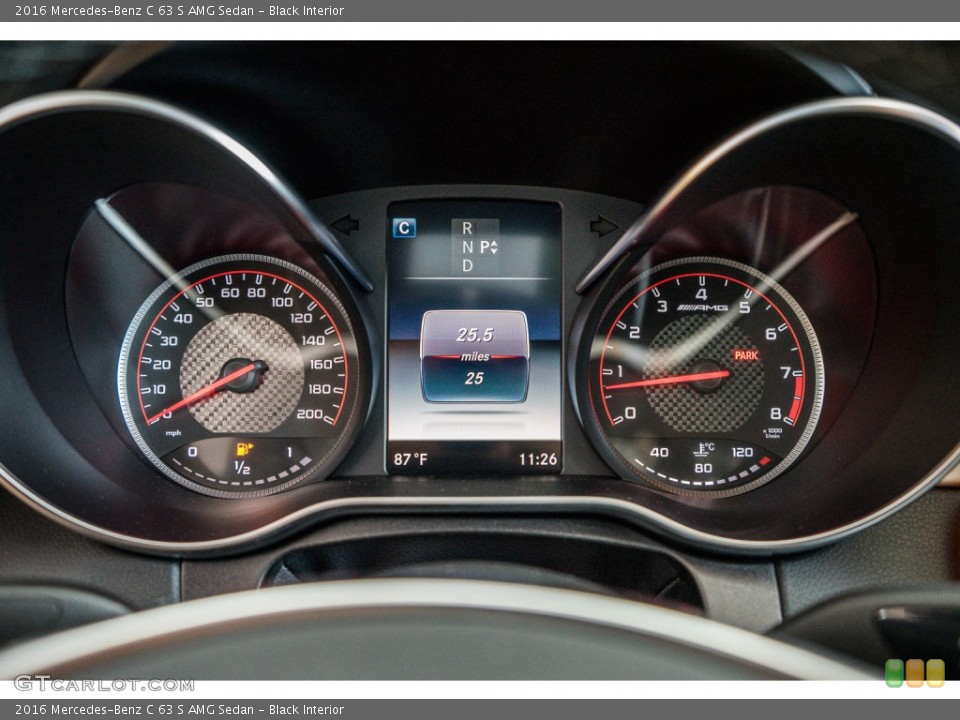Click the speedometer needle hub

tap(244, 375)
